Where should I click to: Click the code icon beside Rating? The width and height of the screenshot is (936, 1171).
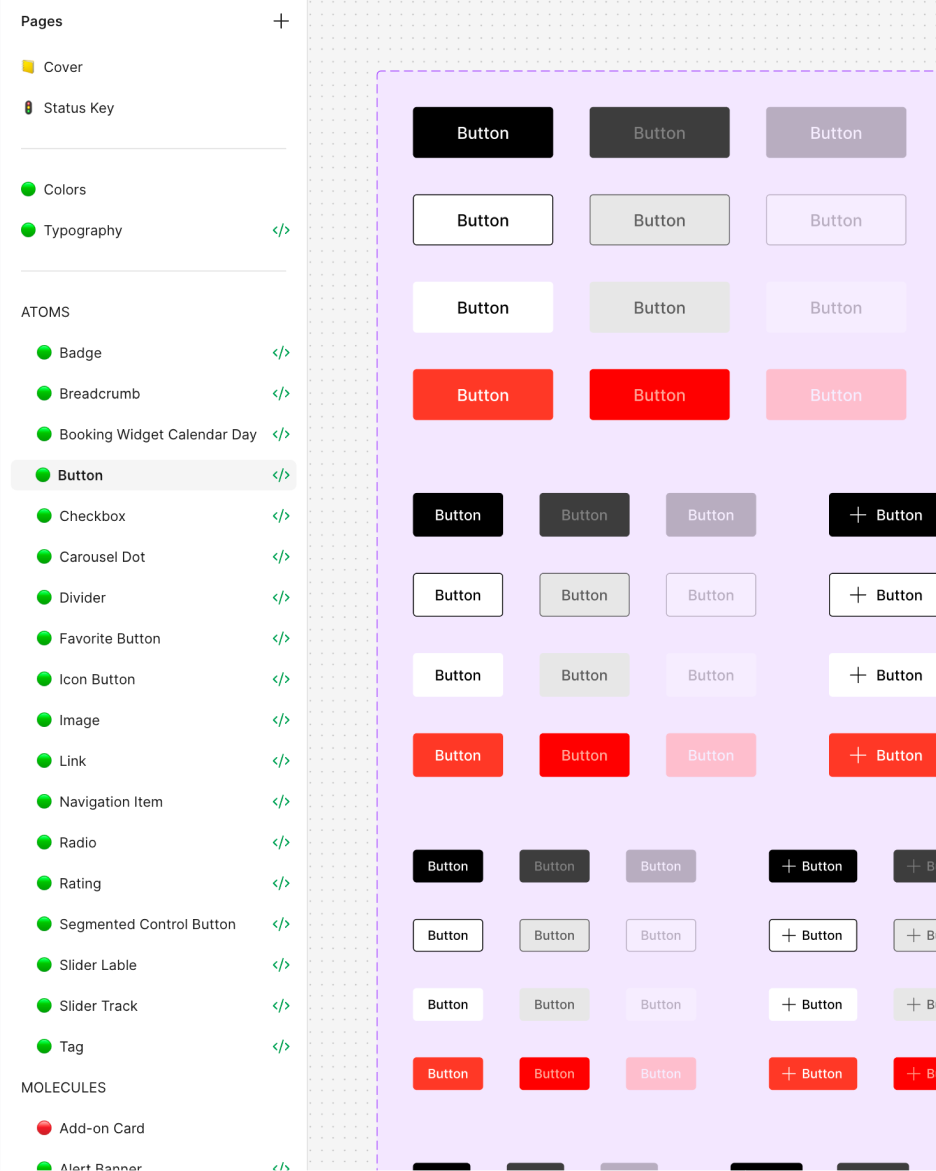tap(281, 883)
